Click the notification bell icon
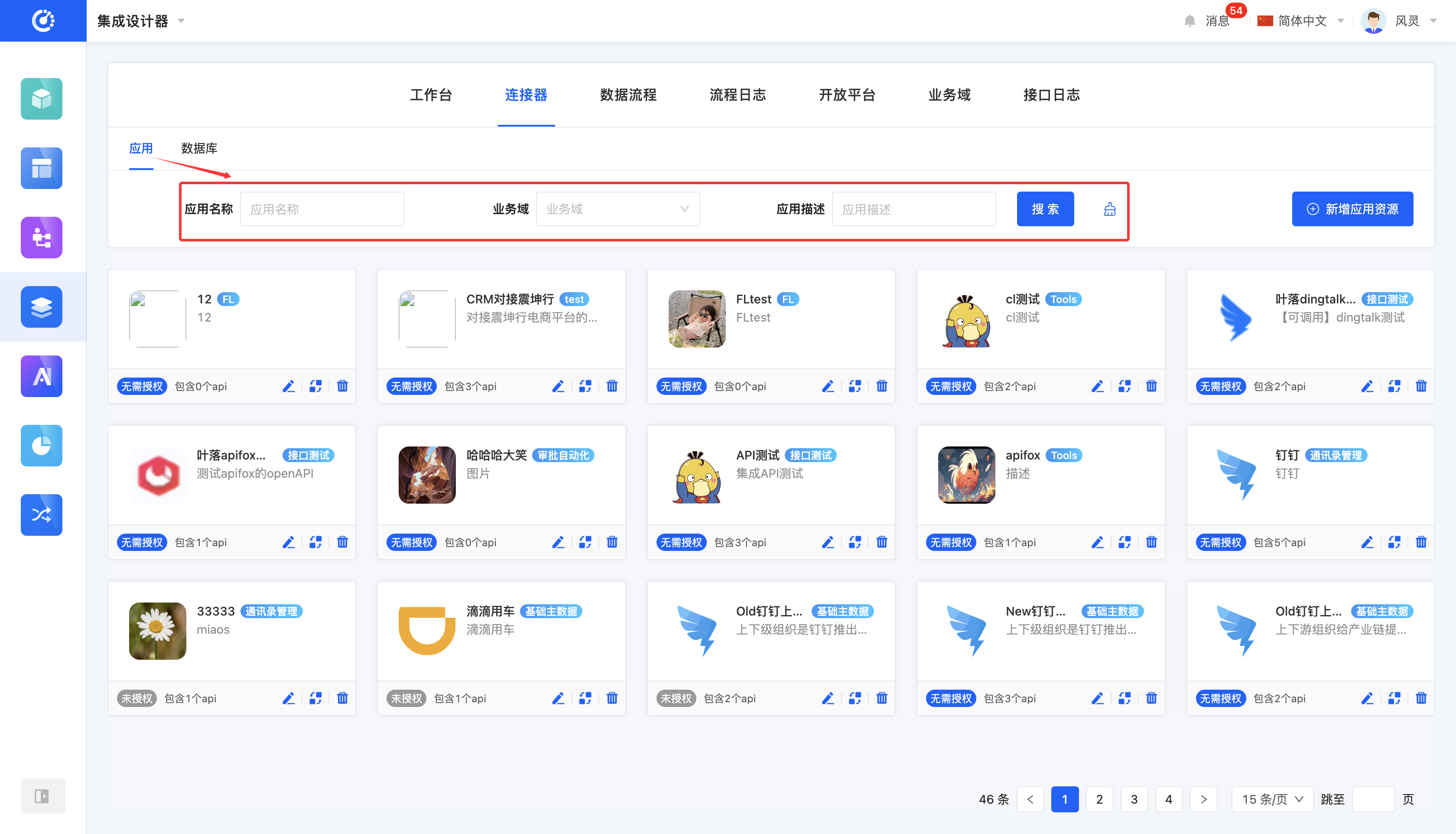 point(1189,20)
